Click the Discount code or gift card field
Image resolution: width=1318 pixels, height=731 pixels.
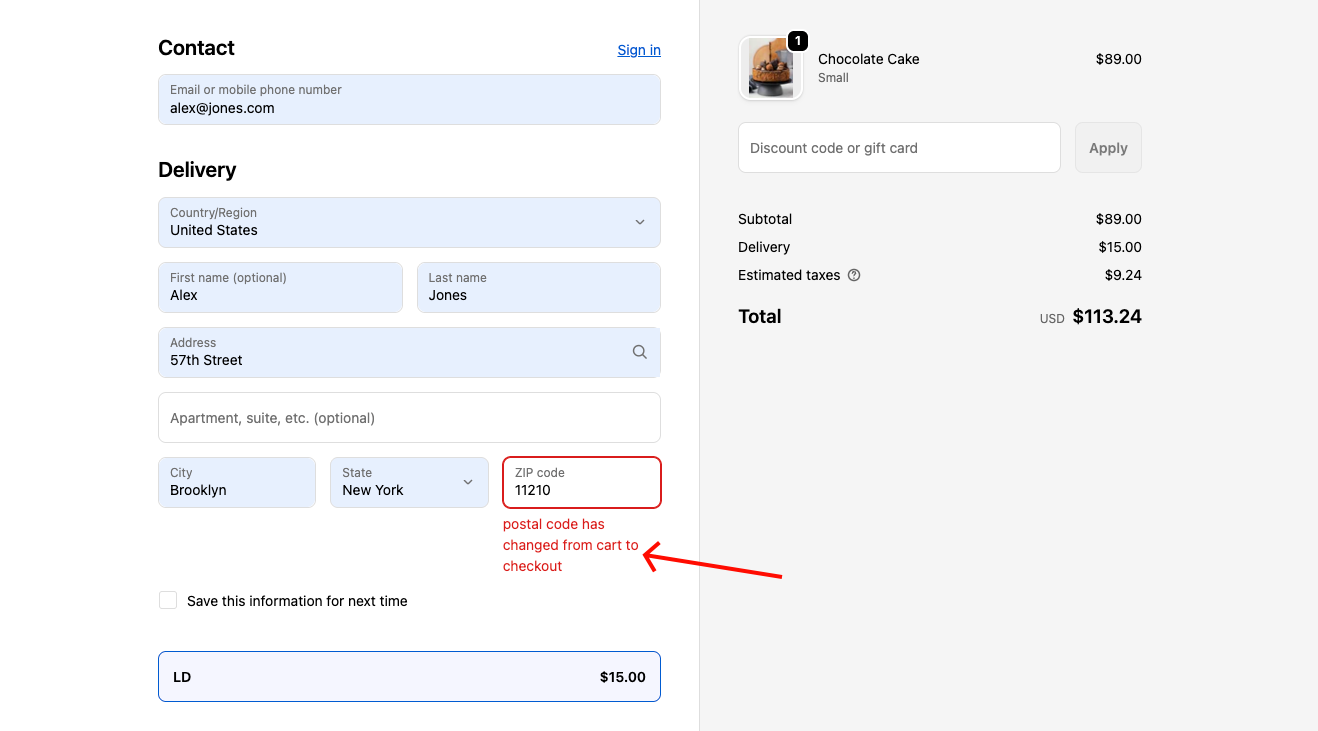tap(899, 148)
